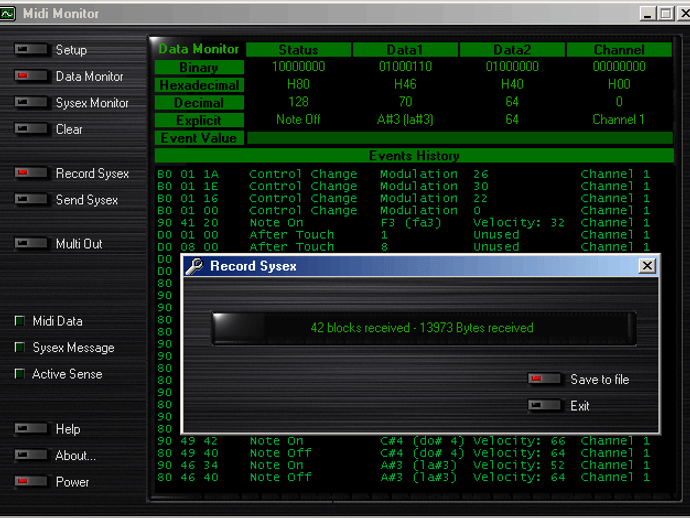The image size is (690, 518).
Task: Click the Events History header bar
Action: 414,155
